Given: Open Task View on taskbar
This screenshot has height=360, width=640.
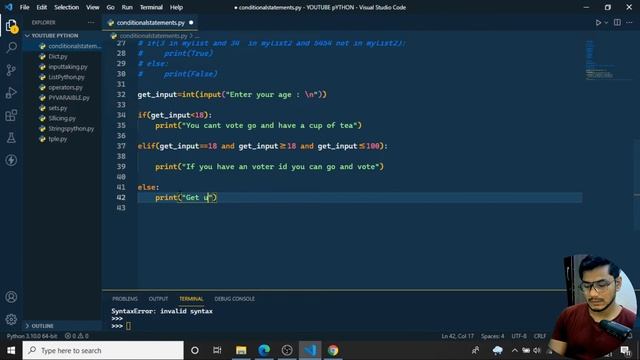Looking at the screenshot, I should pos(217,350).
